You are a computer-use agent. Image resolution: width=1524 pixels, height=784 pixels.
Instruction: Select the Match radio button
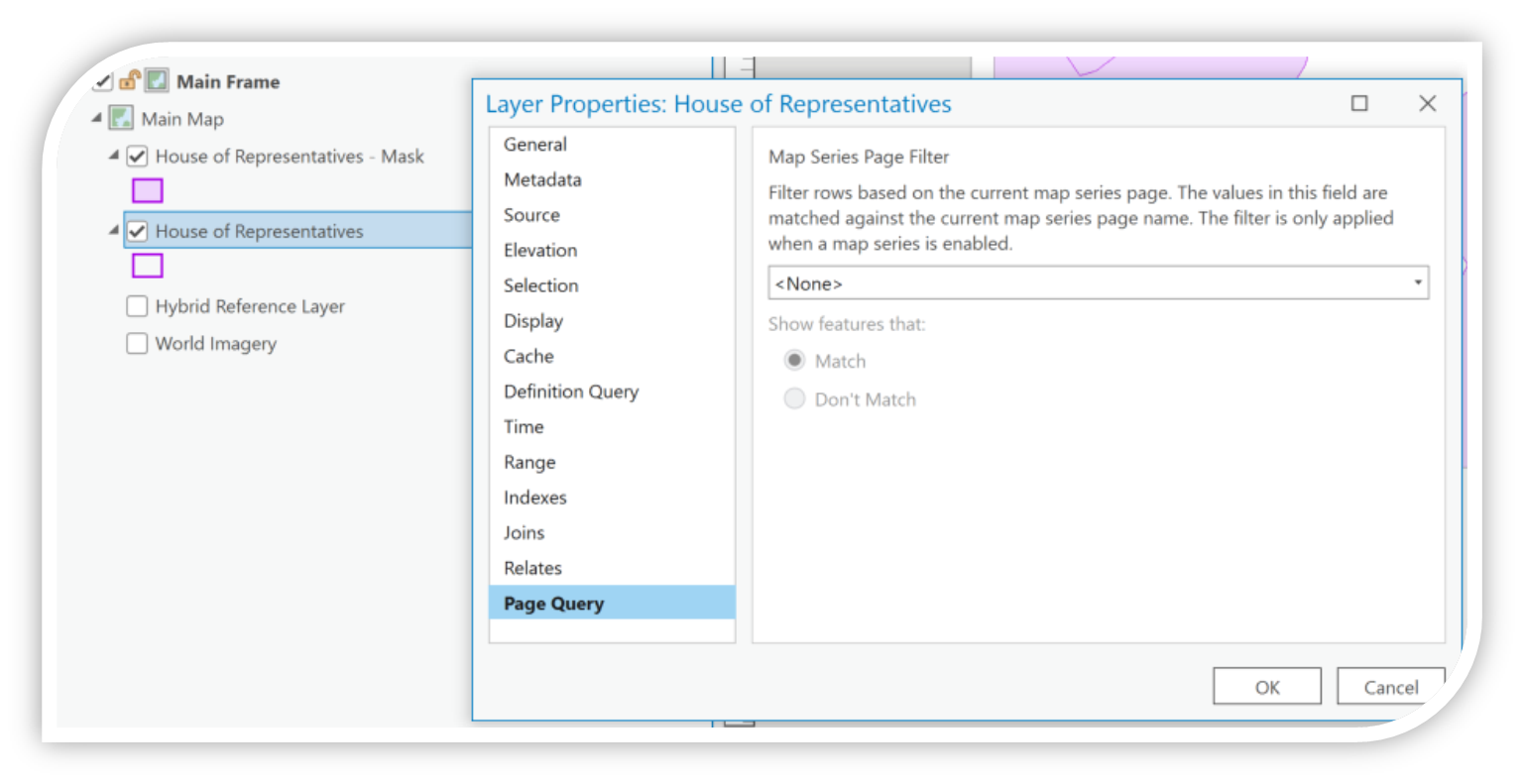pyautogui.click(x=793, y=360)
